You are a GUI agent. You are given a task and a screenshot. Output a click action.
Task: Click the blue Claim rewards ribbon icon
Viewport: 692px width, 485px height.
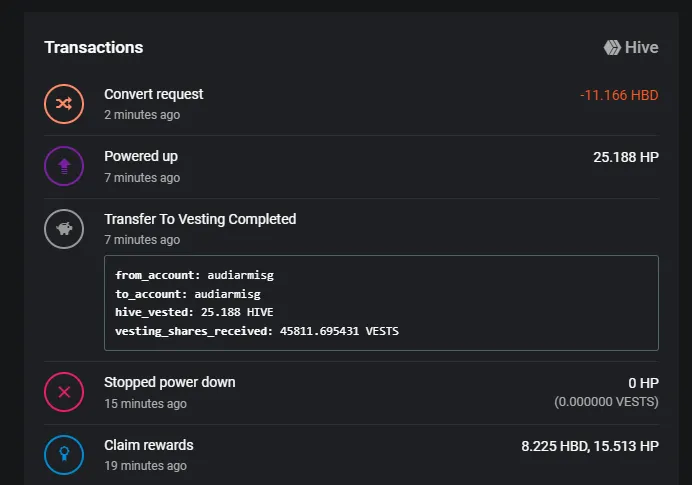tap(64, 455)
